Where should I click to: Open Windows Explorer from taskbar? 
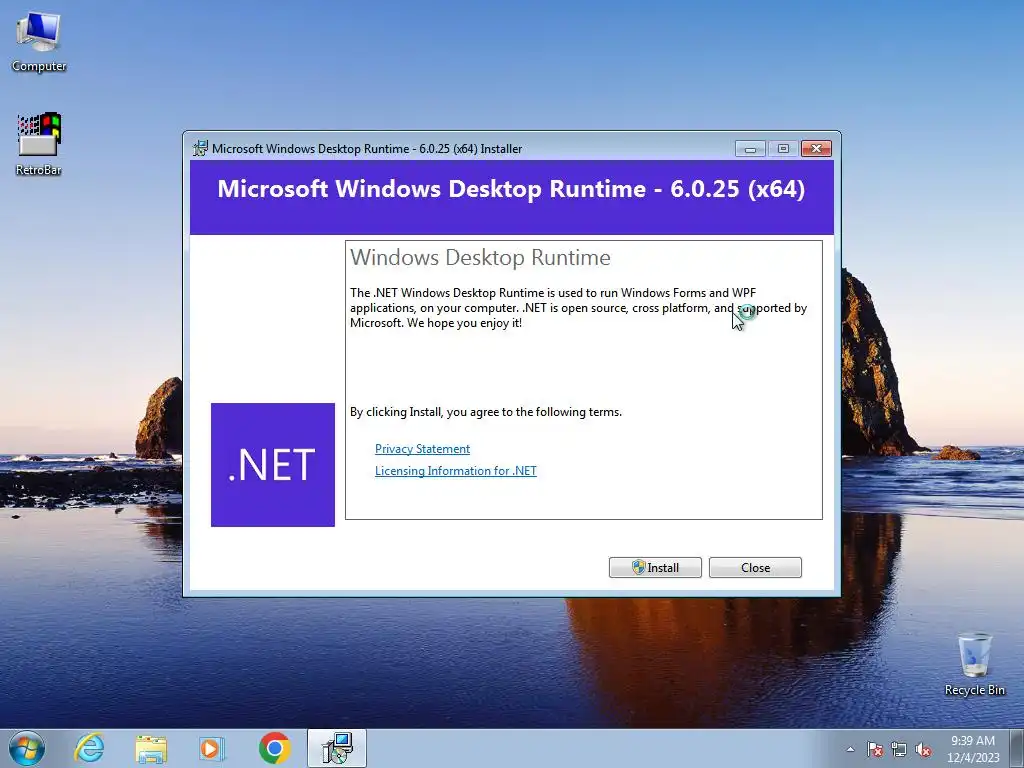[151, 748]
